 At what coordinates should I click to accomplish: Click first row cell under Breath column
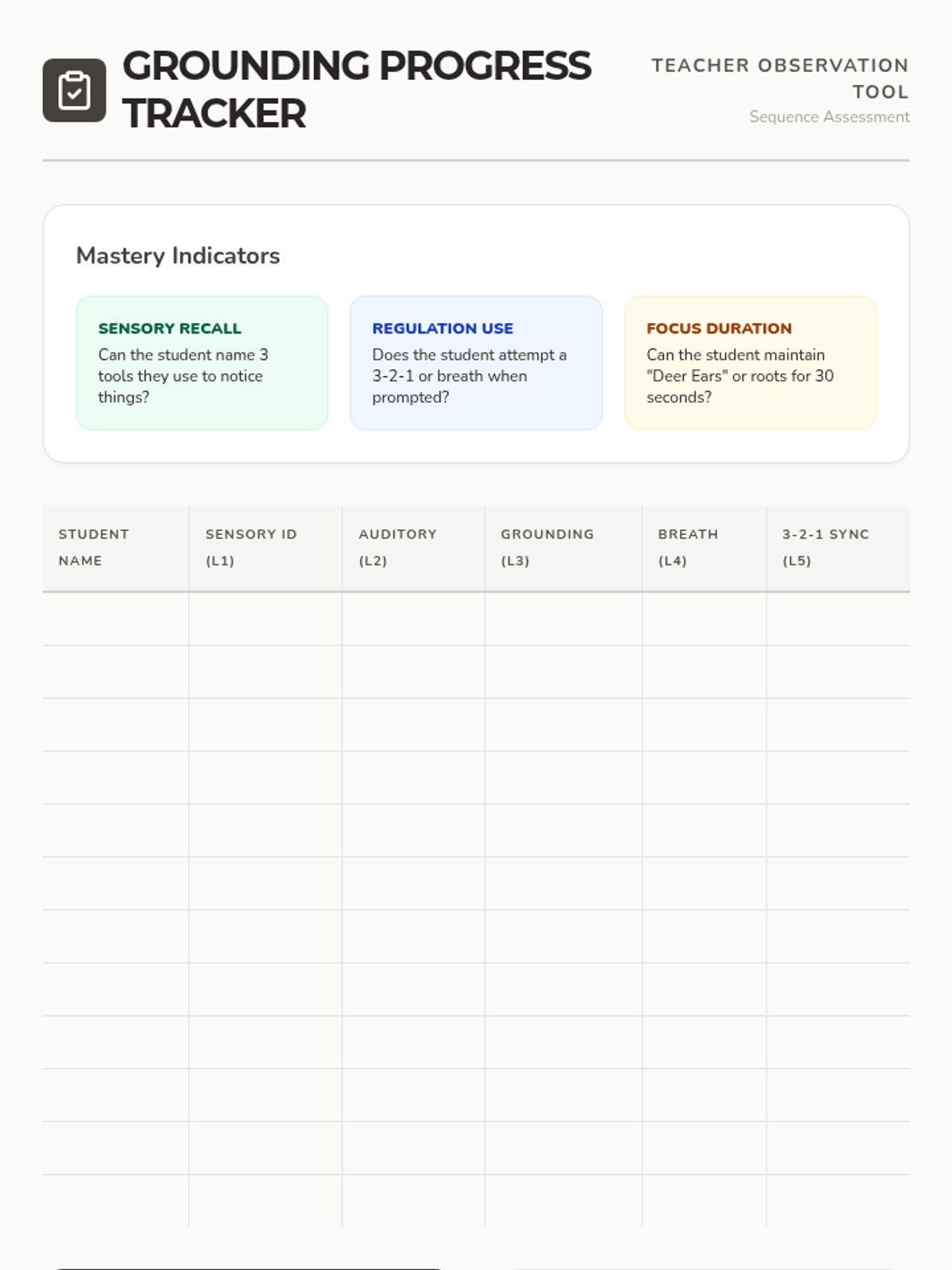(x=704, y=619)
